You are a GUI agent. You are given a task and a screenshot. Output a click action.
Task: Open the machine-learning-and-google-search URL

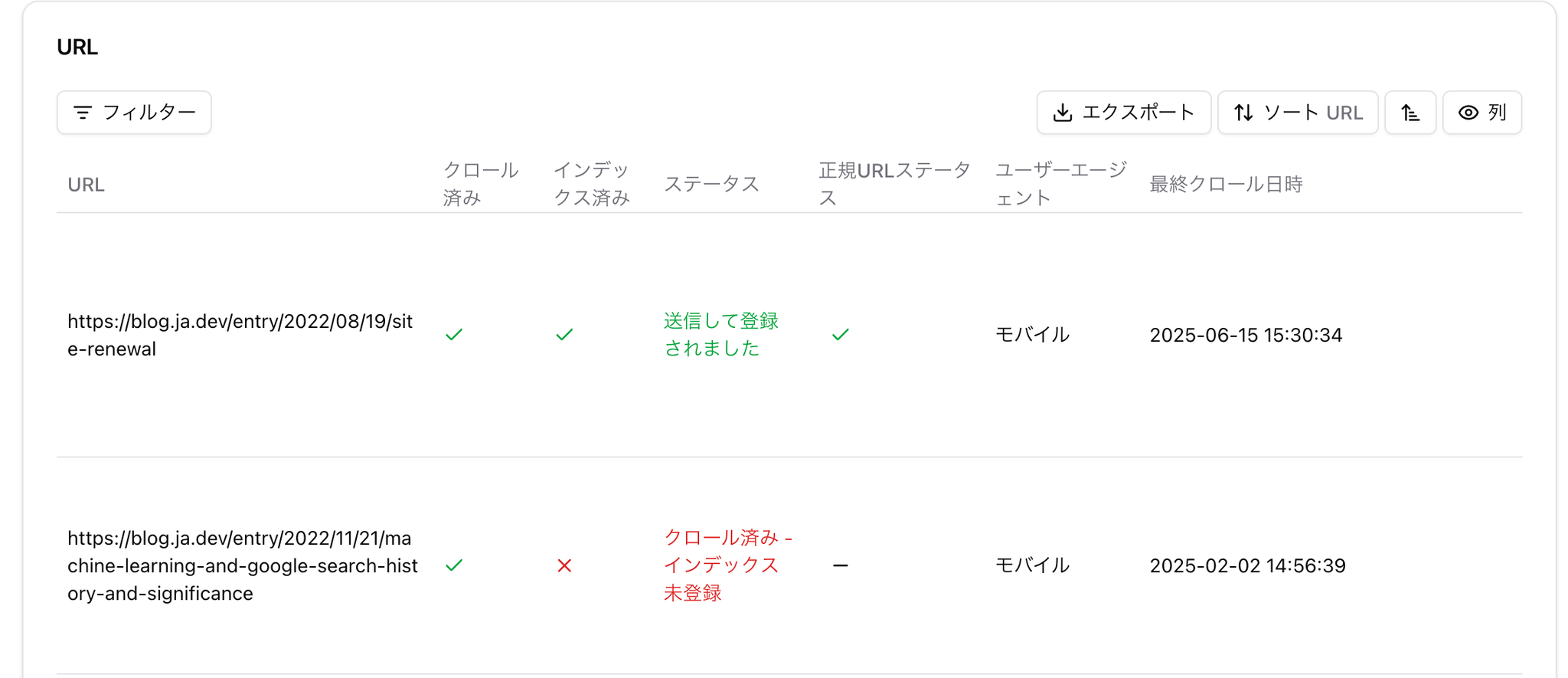[242, 565]
